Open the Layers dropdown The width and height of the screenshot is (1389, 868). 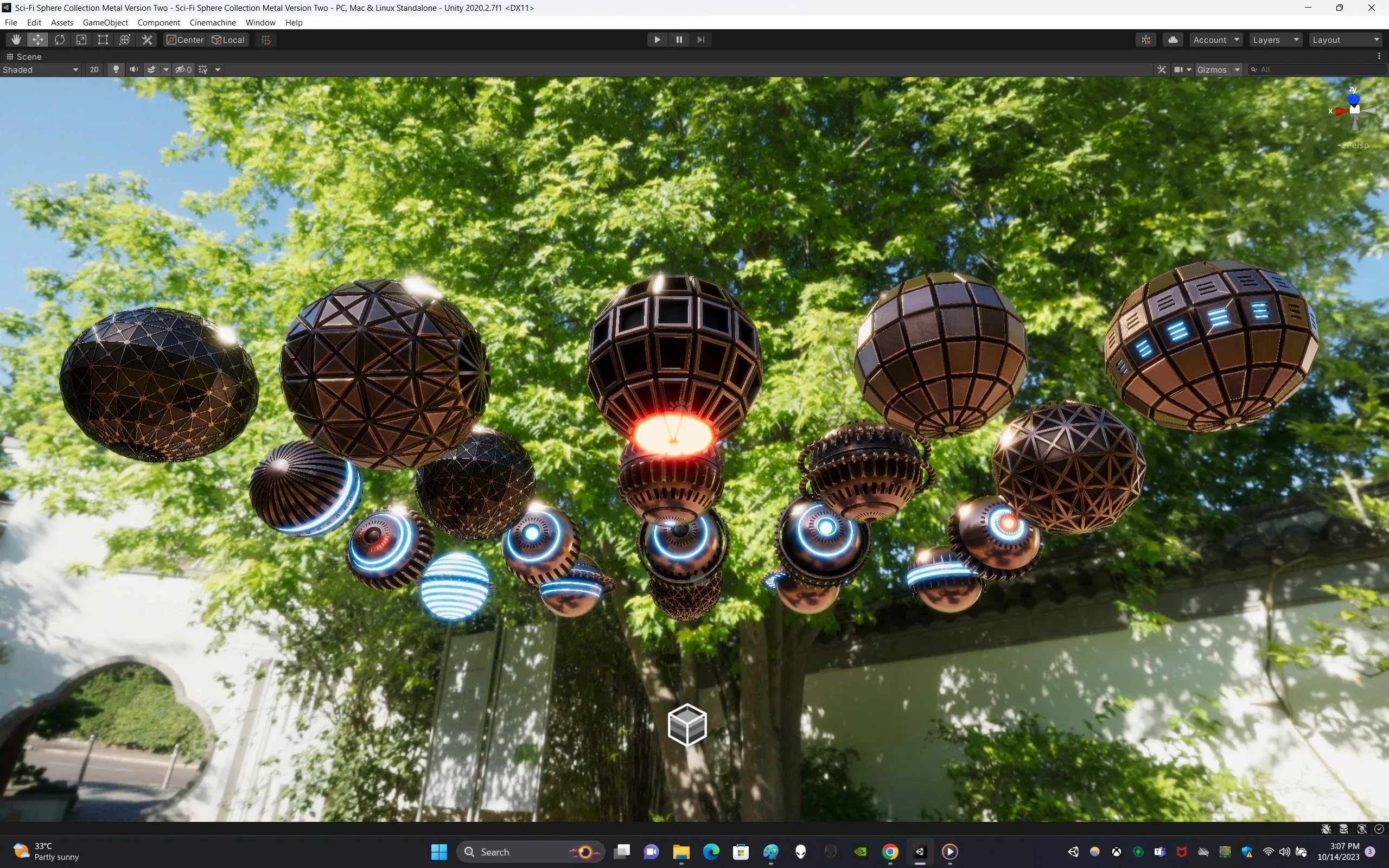coord(1276,40)
